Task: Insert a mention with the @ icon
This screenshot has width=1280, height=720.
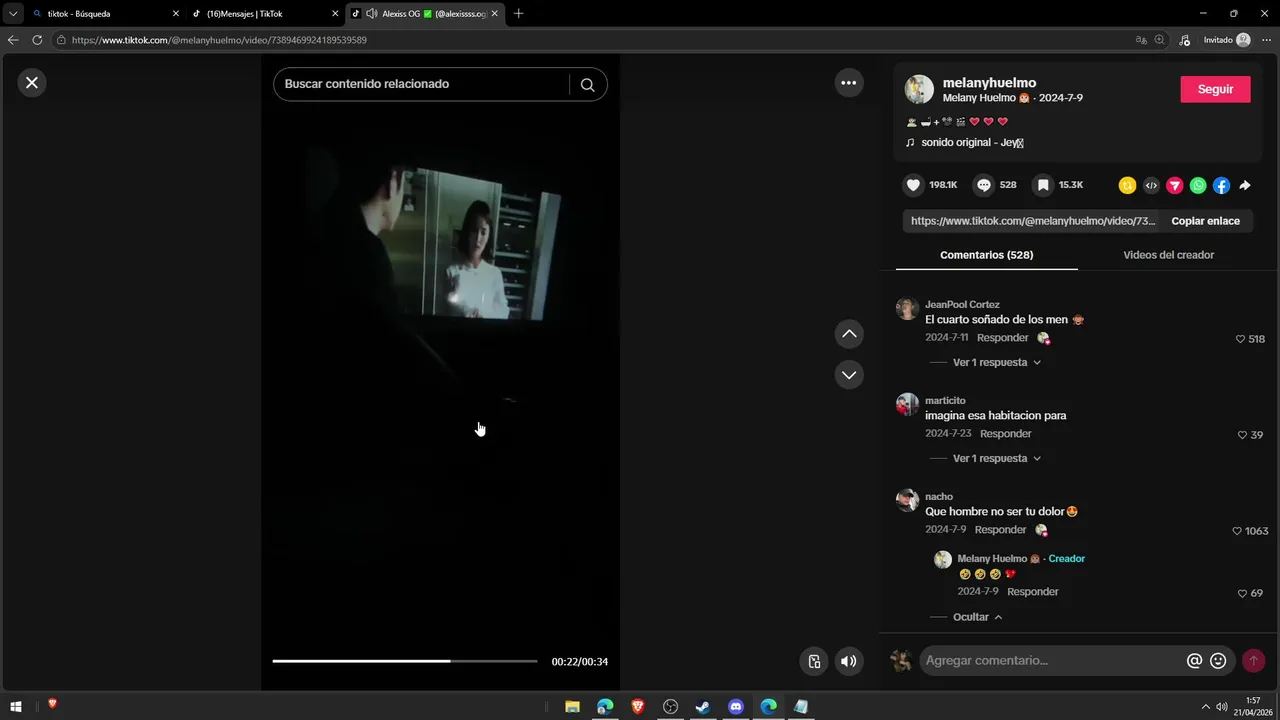Action: pos(1194,661)
